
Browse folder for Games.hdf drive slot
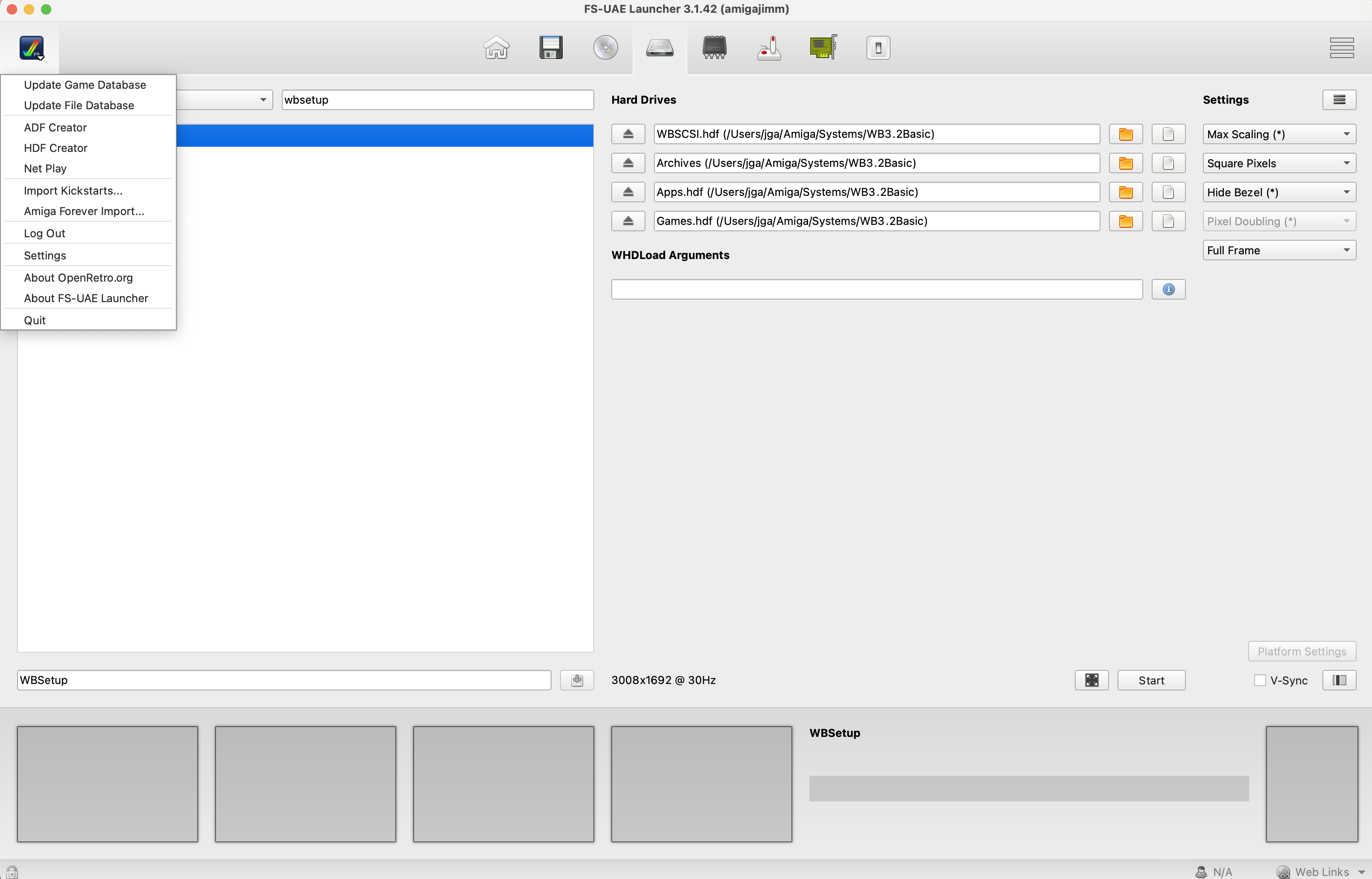[1125, 221]
